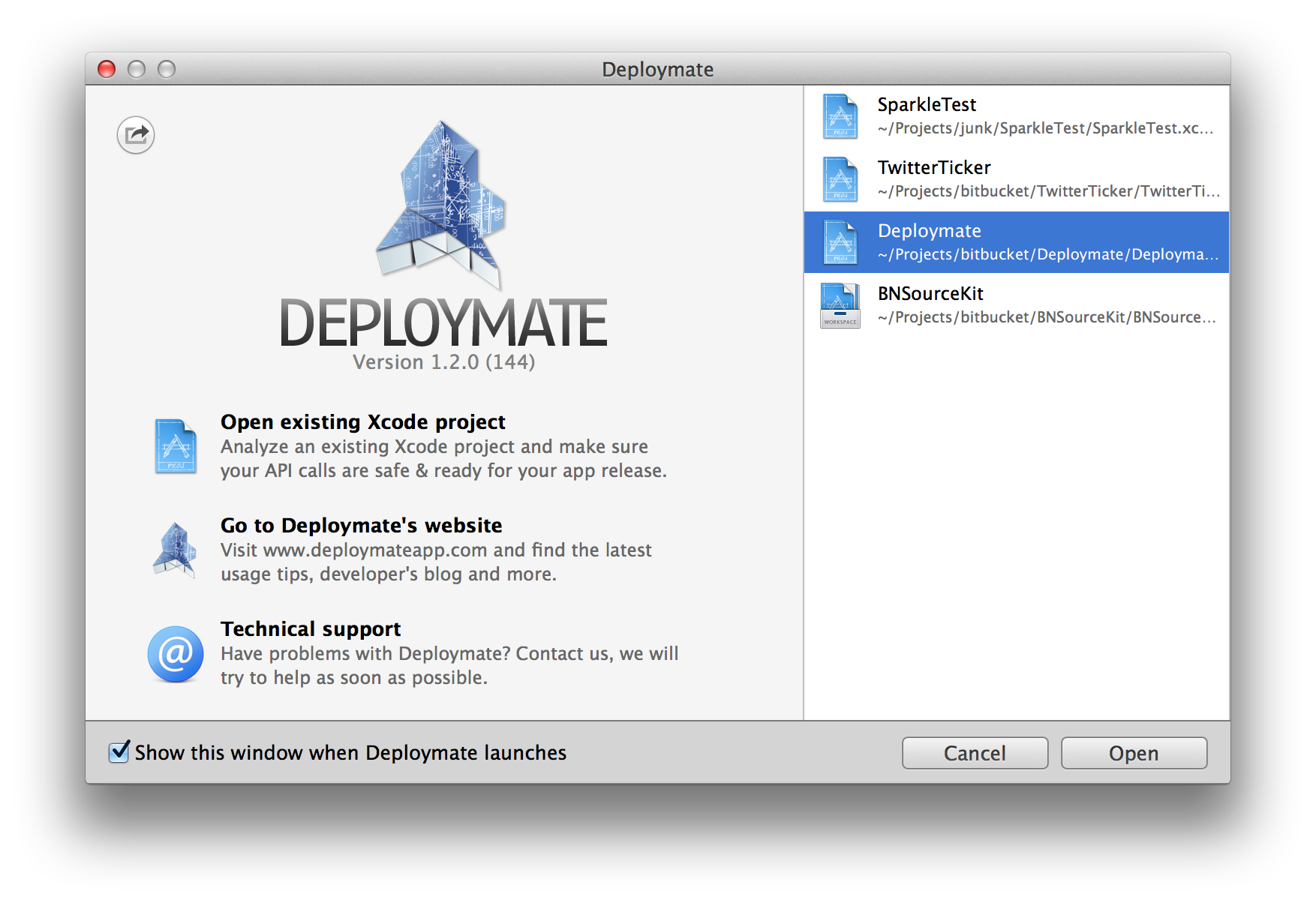Click the Version 1.2.0 (144) text
Viewport: 1316px width, 903px height.
pyautogui.click(x=444, y=362)
